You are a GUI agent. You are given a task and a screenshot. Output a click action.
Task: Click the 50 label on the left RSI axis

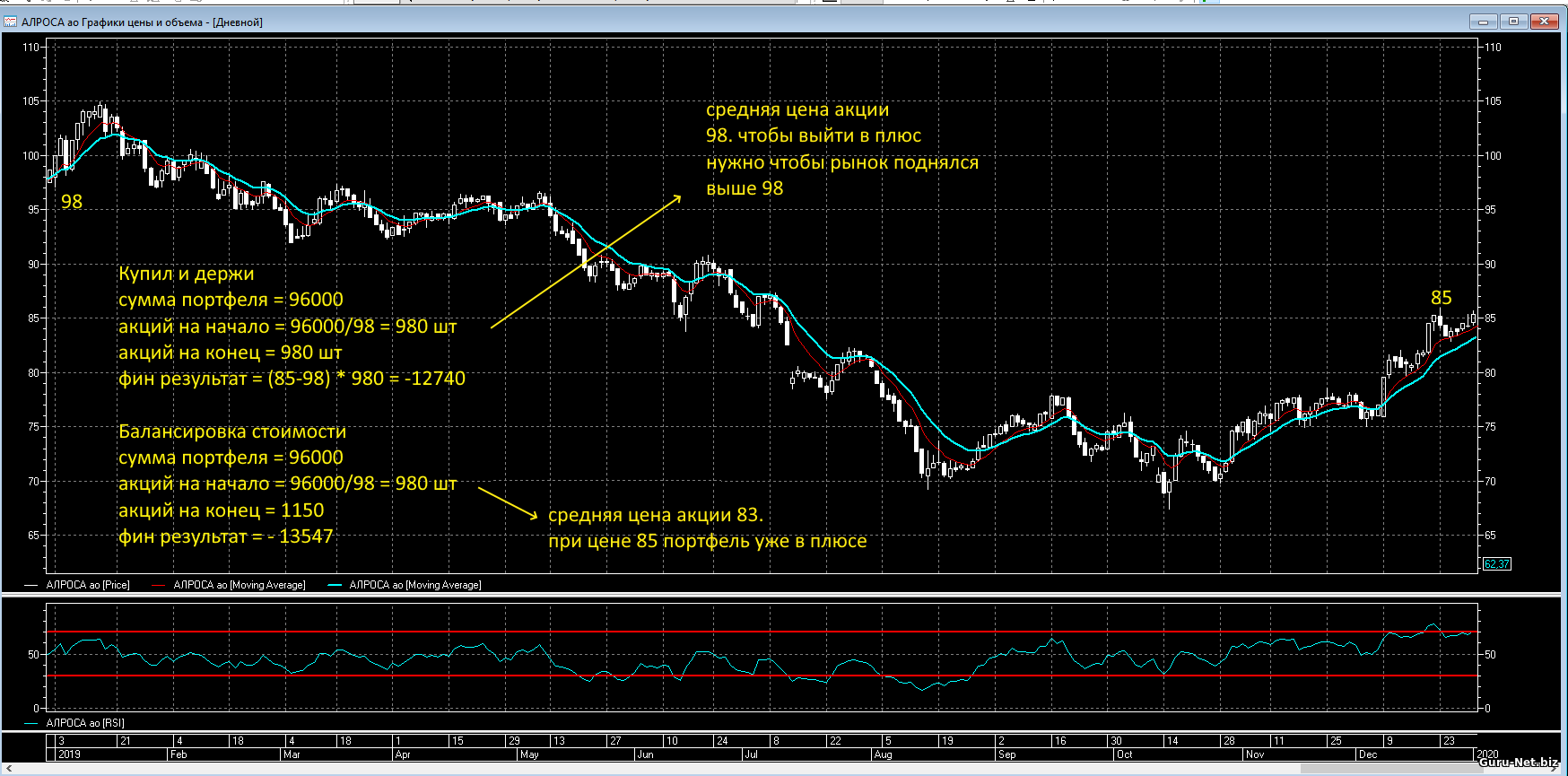(x=33, y=655)
